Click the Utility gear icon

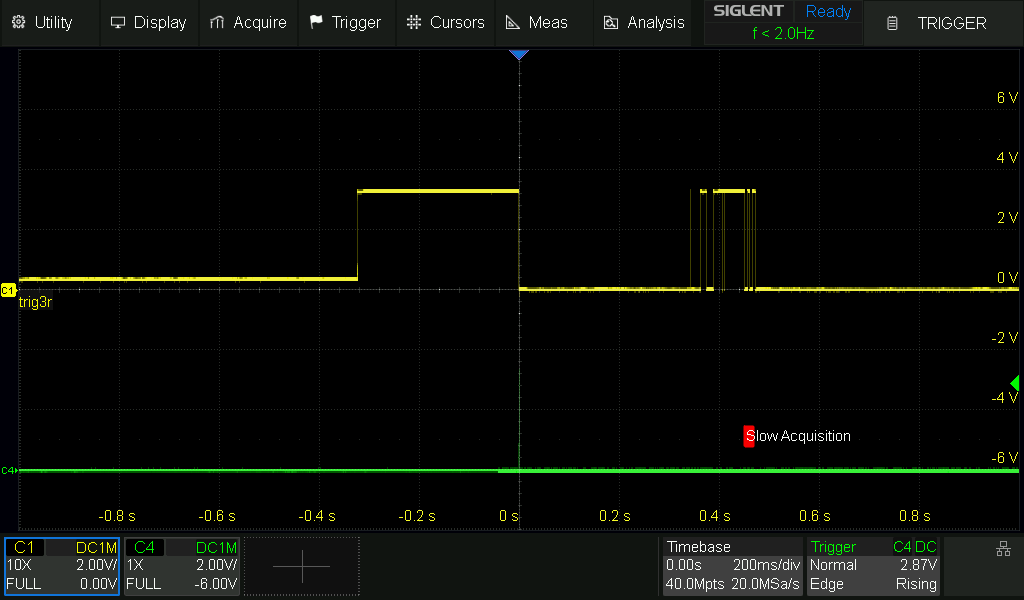(18, 22)
